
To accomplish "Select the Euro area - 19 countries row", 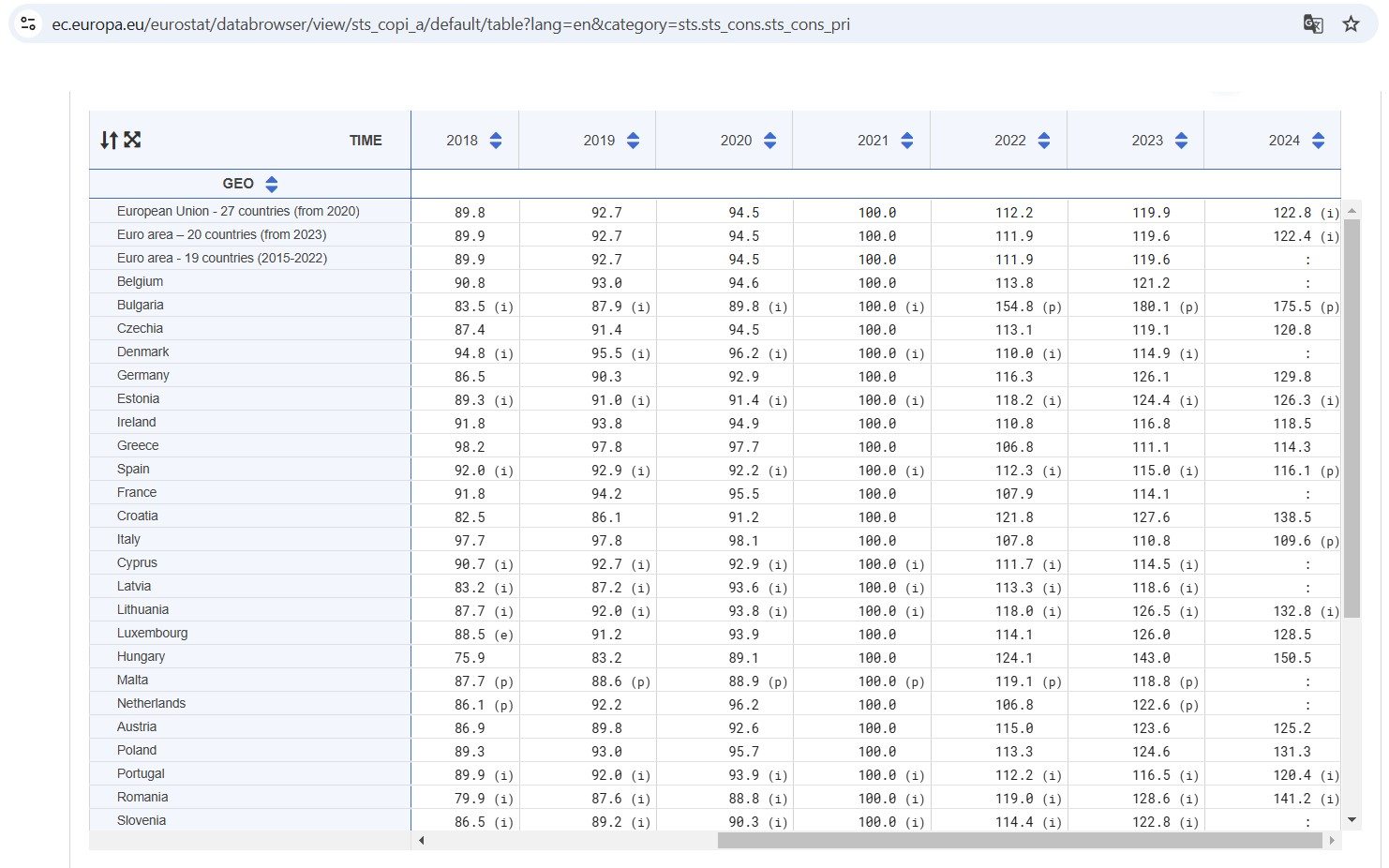I will click(222, 259).
